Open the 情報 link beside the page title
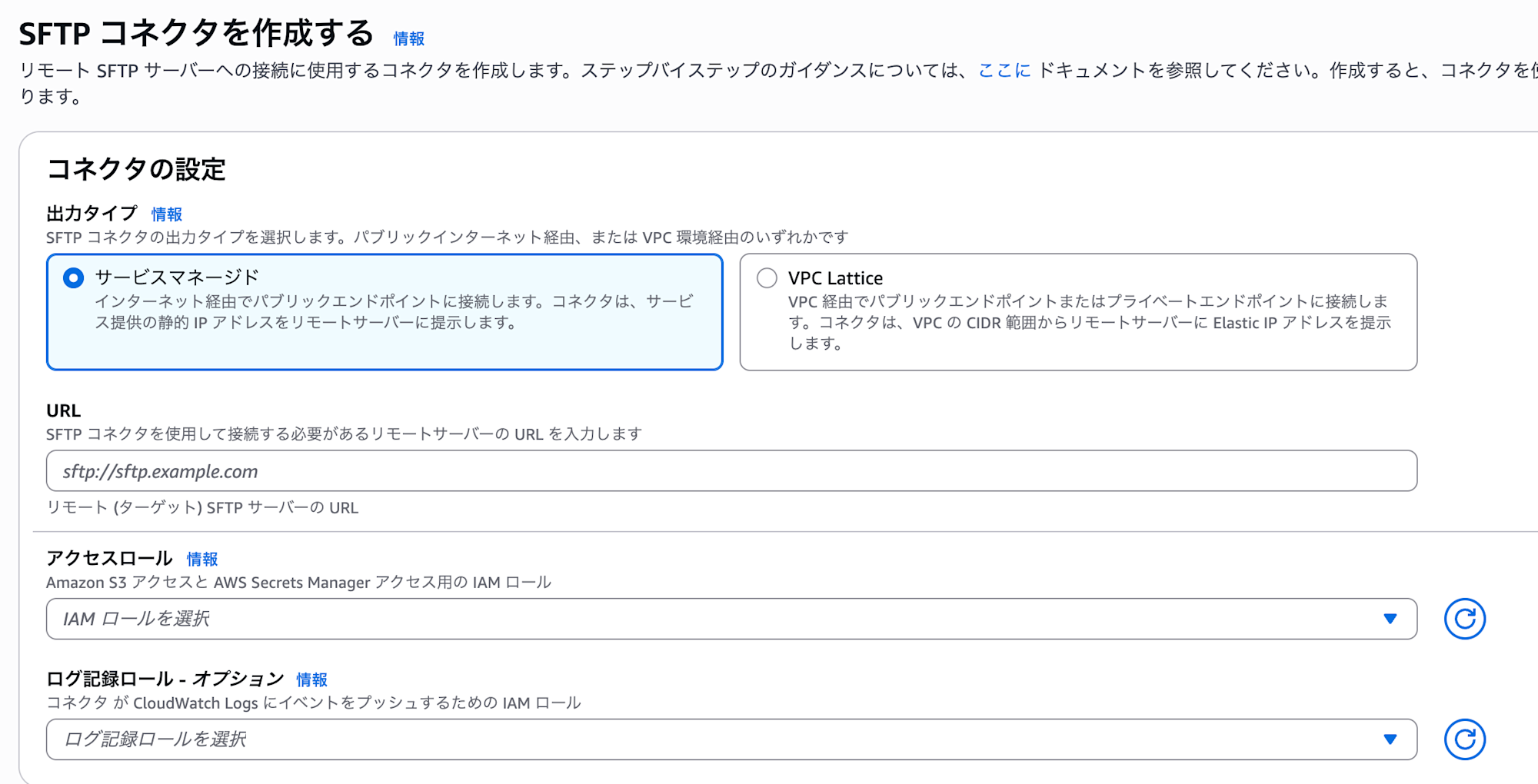The width and height of the screenshot is (1538, 784). [408, 38]
